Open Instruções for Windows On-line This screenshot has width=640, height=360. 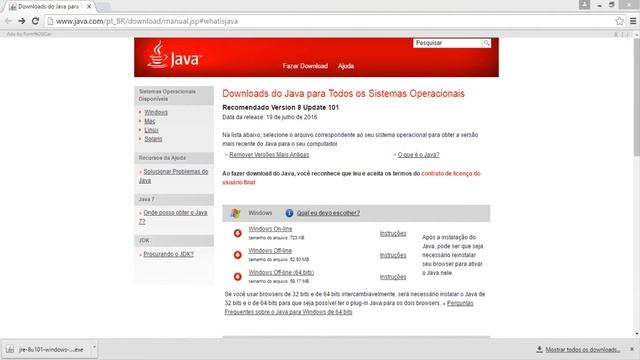393,233
